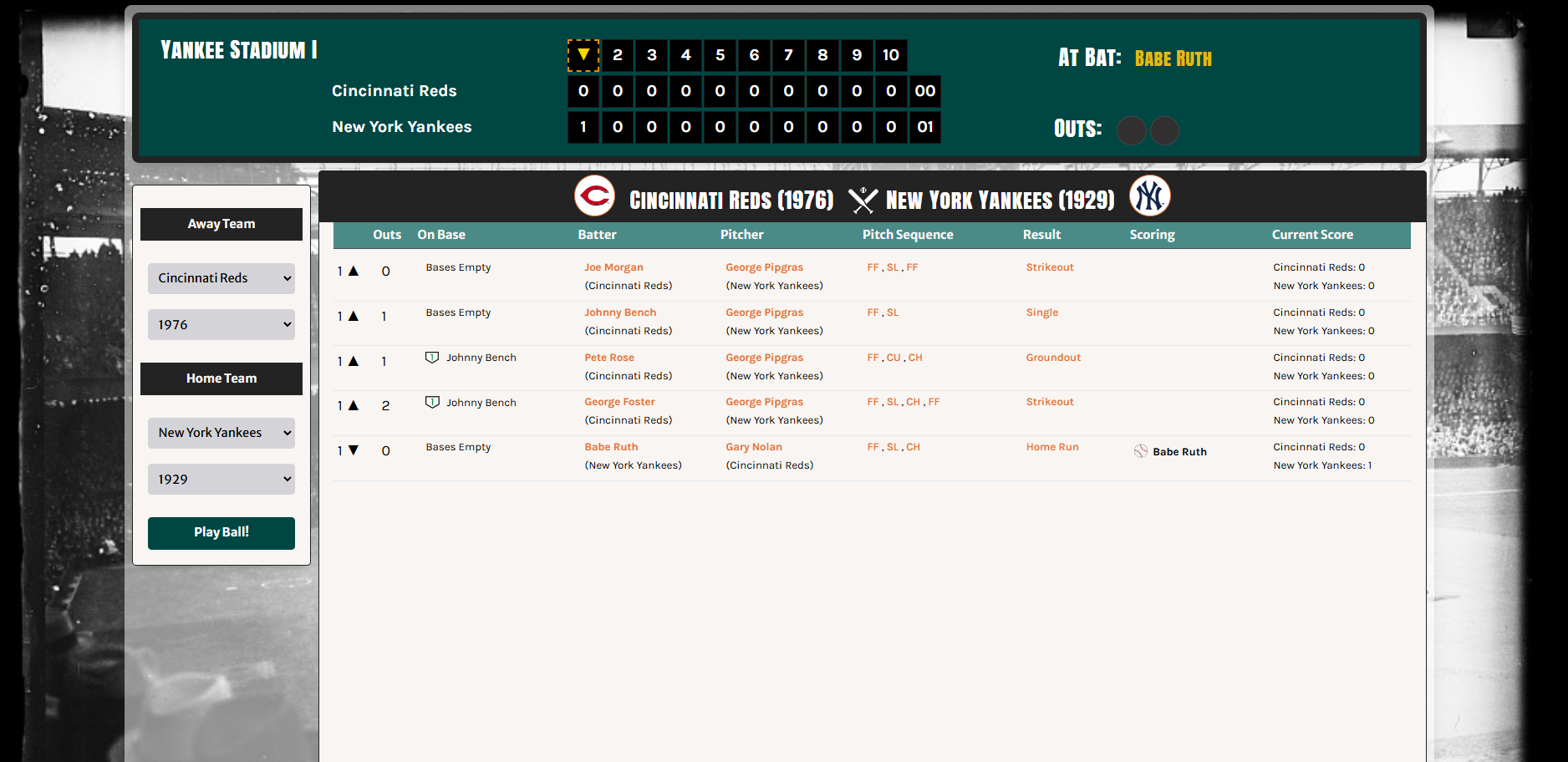Open George Foster batter link
This screenshot has height=762, width=1568.
coord(619,402)
